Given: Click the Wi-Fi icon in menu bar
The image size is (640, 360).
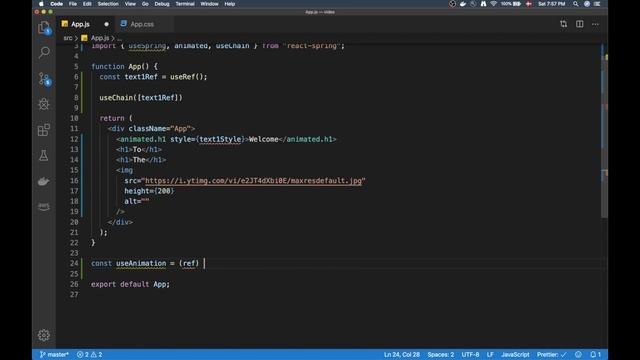Looking at the screenshot, I should 493,4.
